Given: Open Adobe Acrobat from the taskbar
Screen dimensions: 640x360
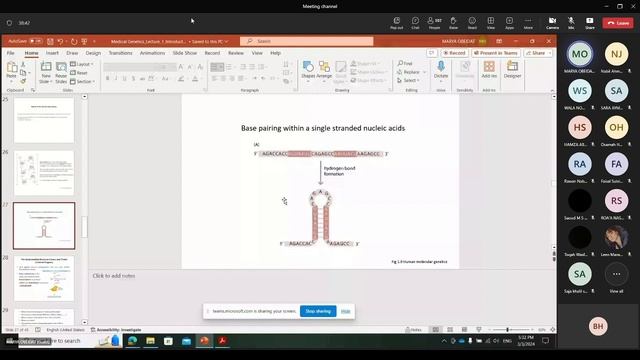Looking at the screenshot, I should (x=222, y=341).
